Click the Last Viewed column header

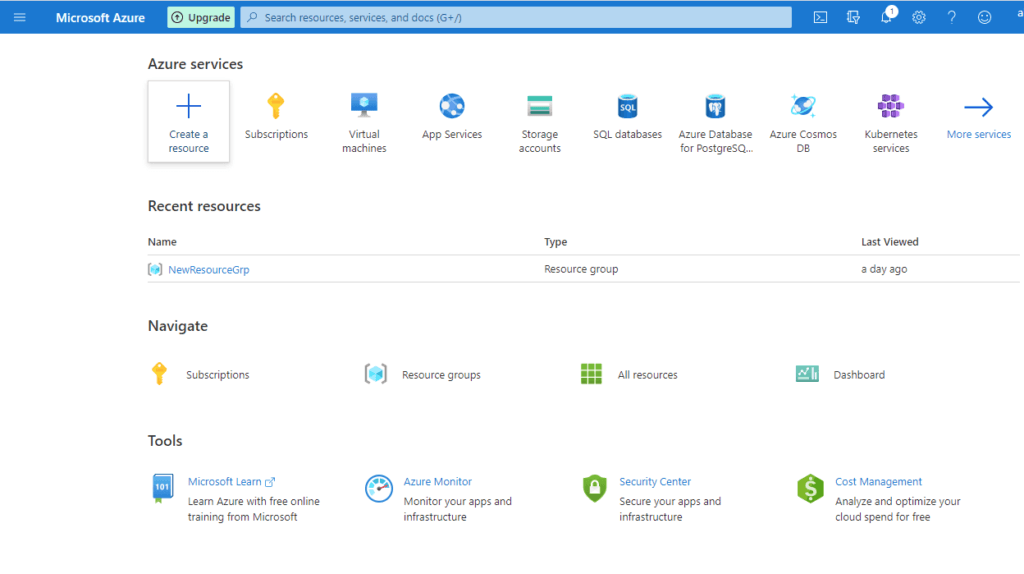pos(889,242)
